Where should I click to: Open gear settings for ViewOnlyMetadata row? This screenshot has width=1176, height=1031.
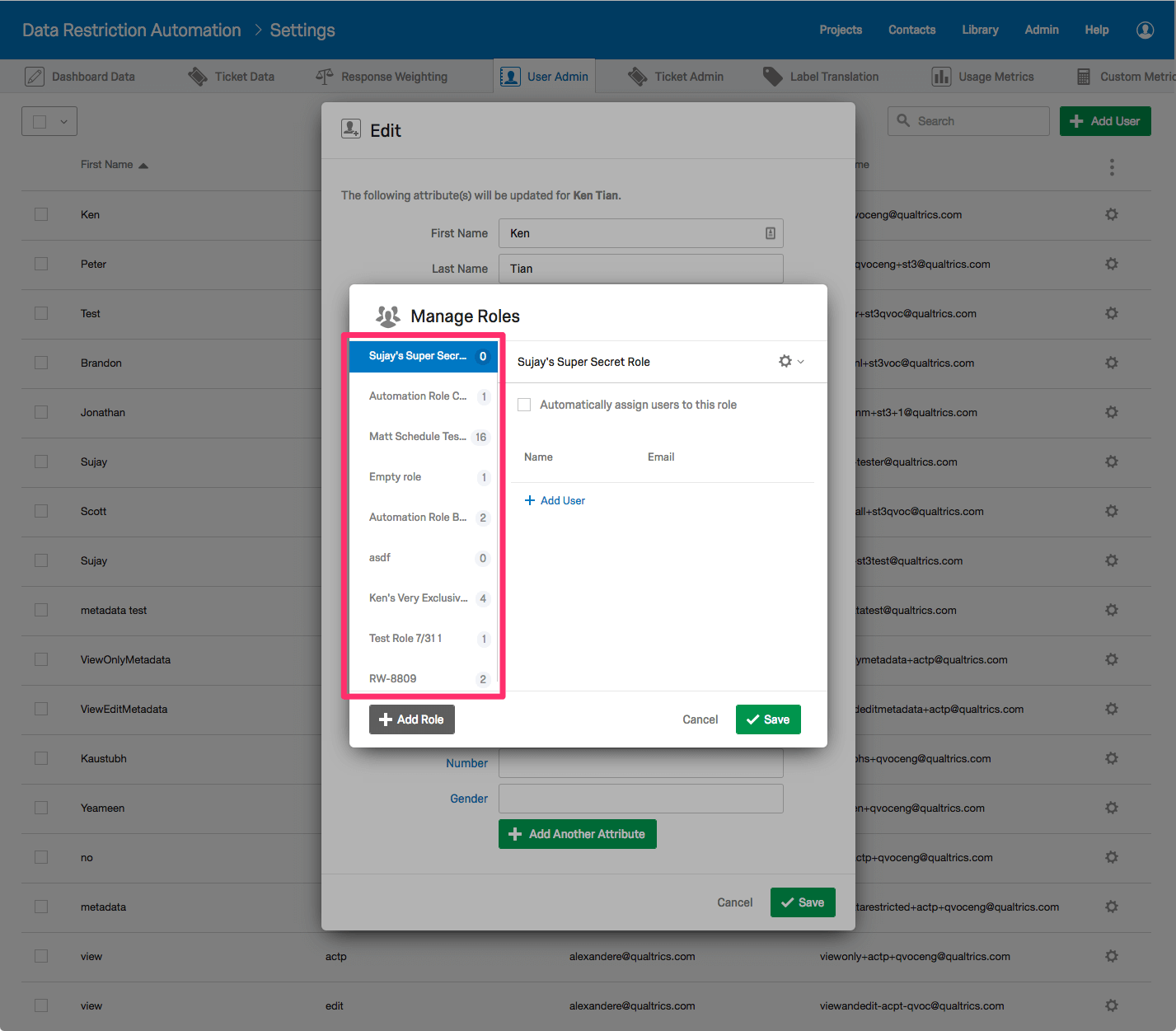pyautogui.click(x=1112, y=659)
